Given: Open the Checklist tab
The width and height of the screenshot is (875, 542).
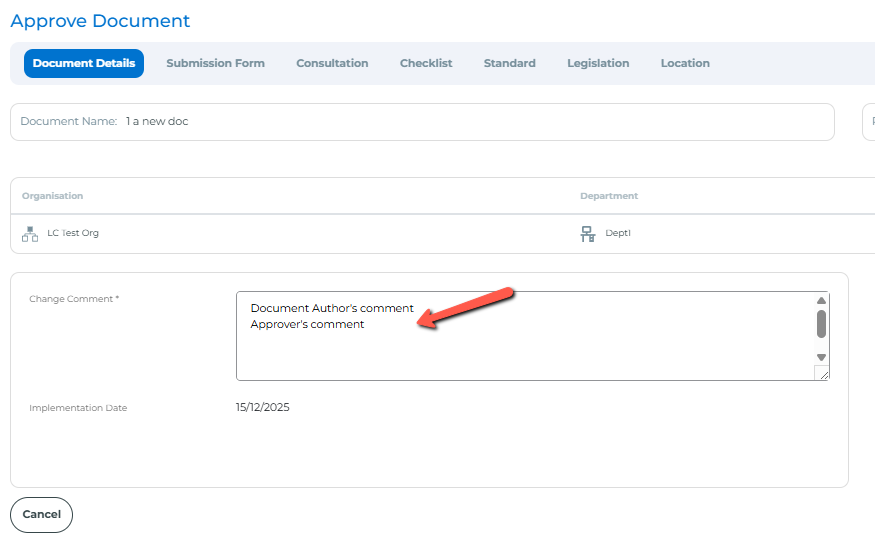Looking at the screenshot, I should [x=426, y=63].
